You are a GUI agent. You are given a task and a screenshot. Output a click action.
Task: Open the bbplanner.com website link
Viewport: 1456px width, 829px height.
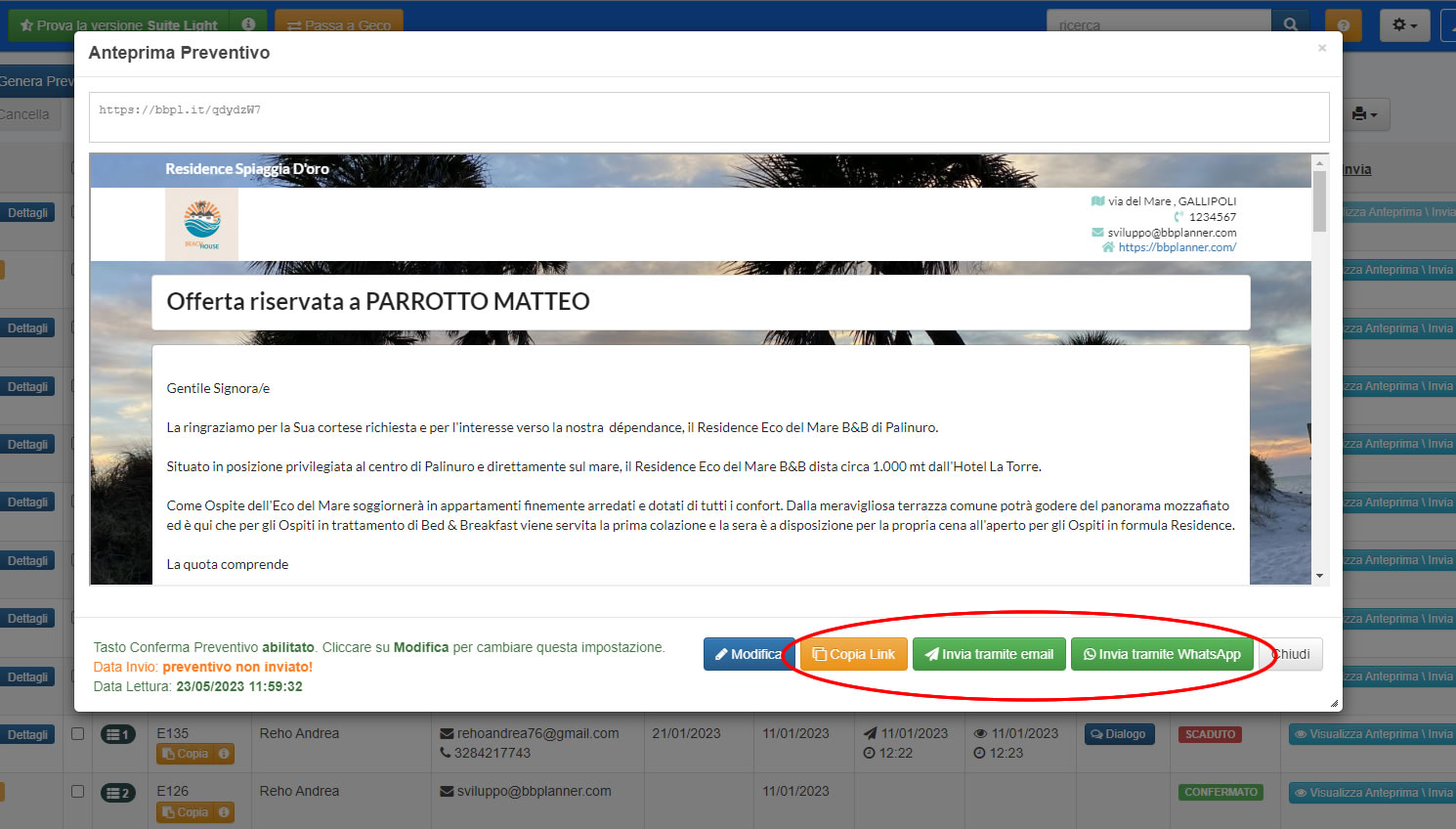pos(1177,247)
